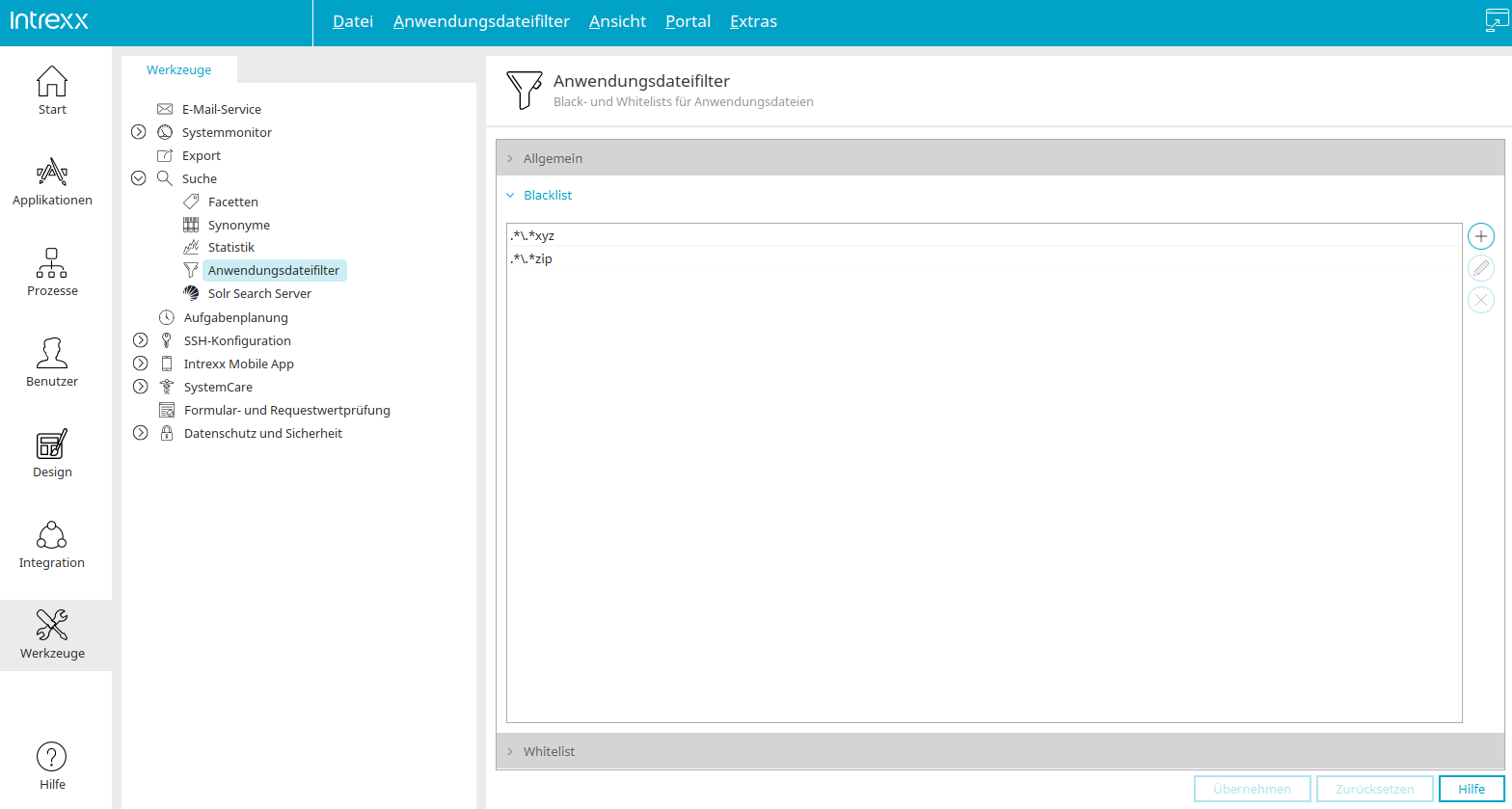Screen dimensions: 1512x809
Task: Open the Extras menu
Action: (x=753, y=21)
